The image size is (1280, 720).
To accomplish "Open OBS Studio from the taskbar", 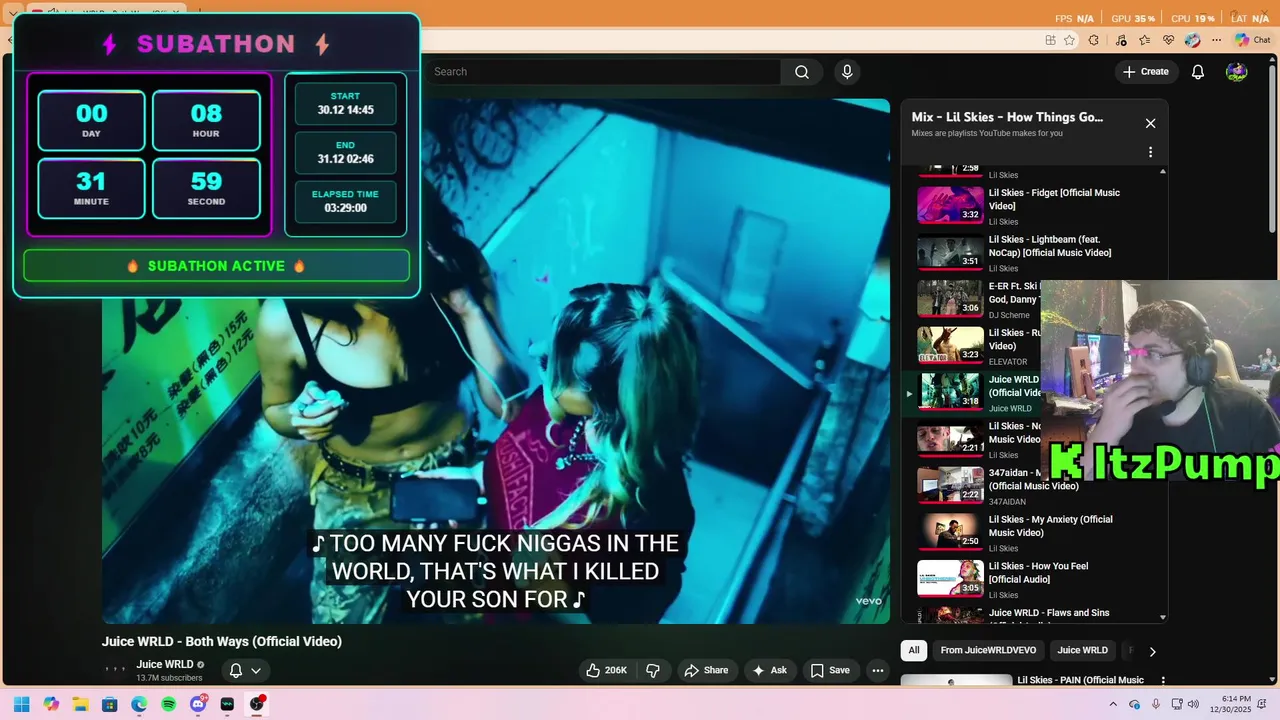I will point(257,704).
